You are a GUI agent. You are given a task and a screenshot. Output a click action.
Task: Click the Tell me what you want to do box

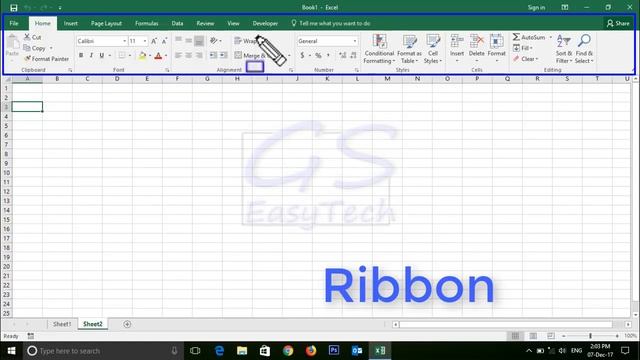click(x=331, y=23)
